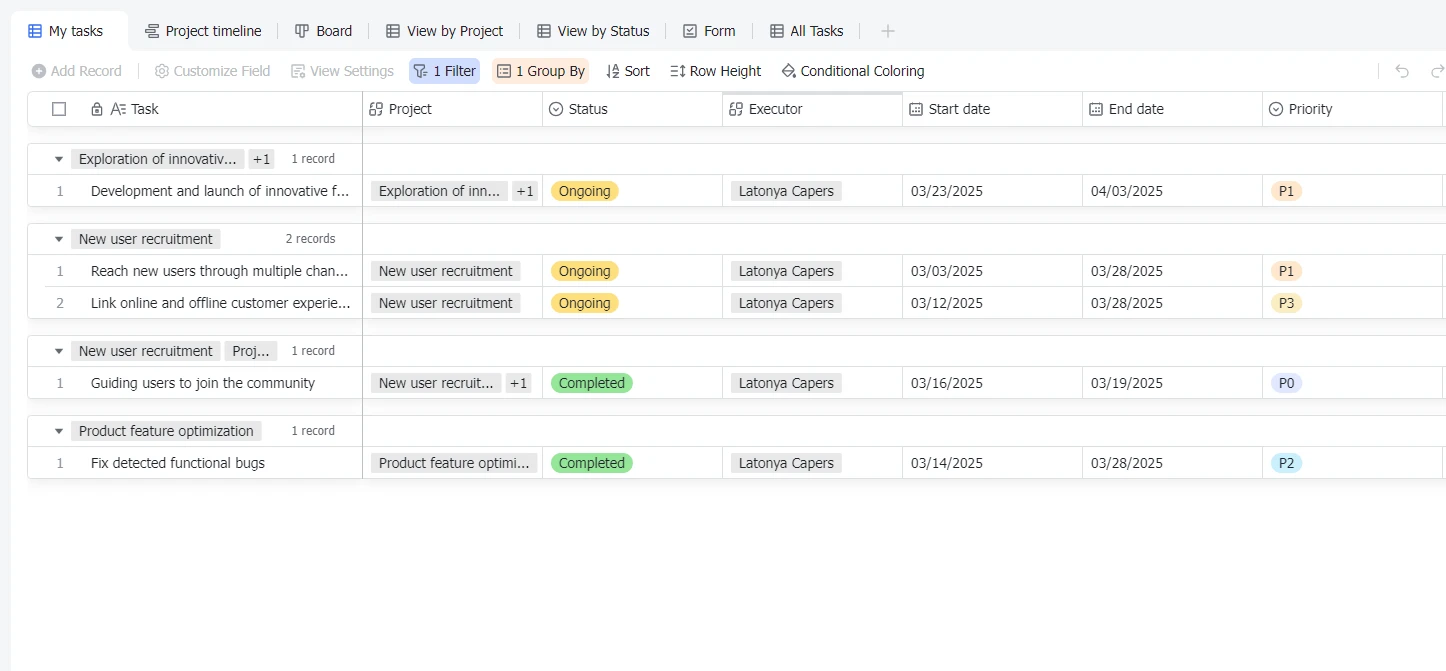Click the form icon beside Form tab
This screenshot has width=1446, height=671.
pos(690,31)
